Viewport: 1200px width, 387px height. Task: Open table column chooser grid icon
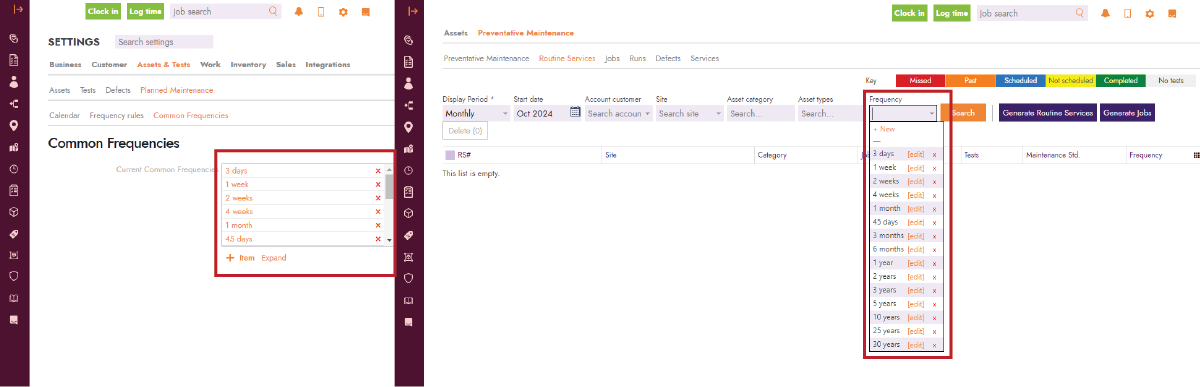click(x=1197, y=155)
